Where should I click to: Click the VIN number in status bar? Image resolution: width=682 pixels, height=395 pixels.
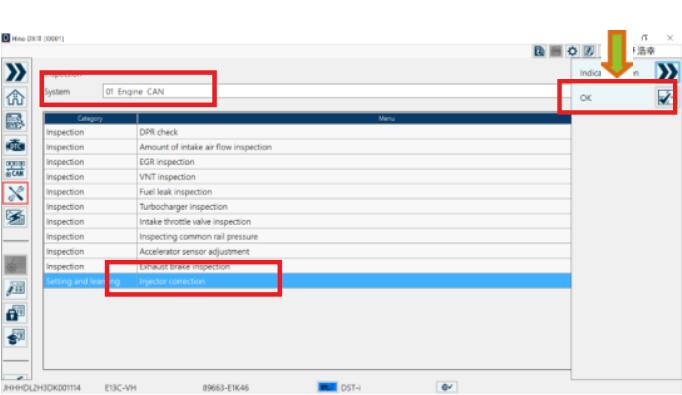pyautogui.click(x=42, y=388)
